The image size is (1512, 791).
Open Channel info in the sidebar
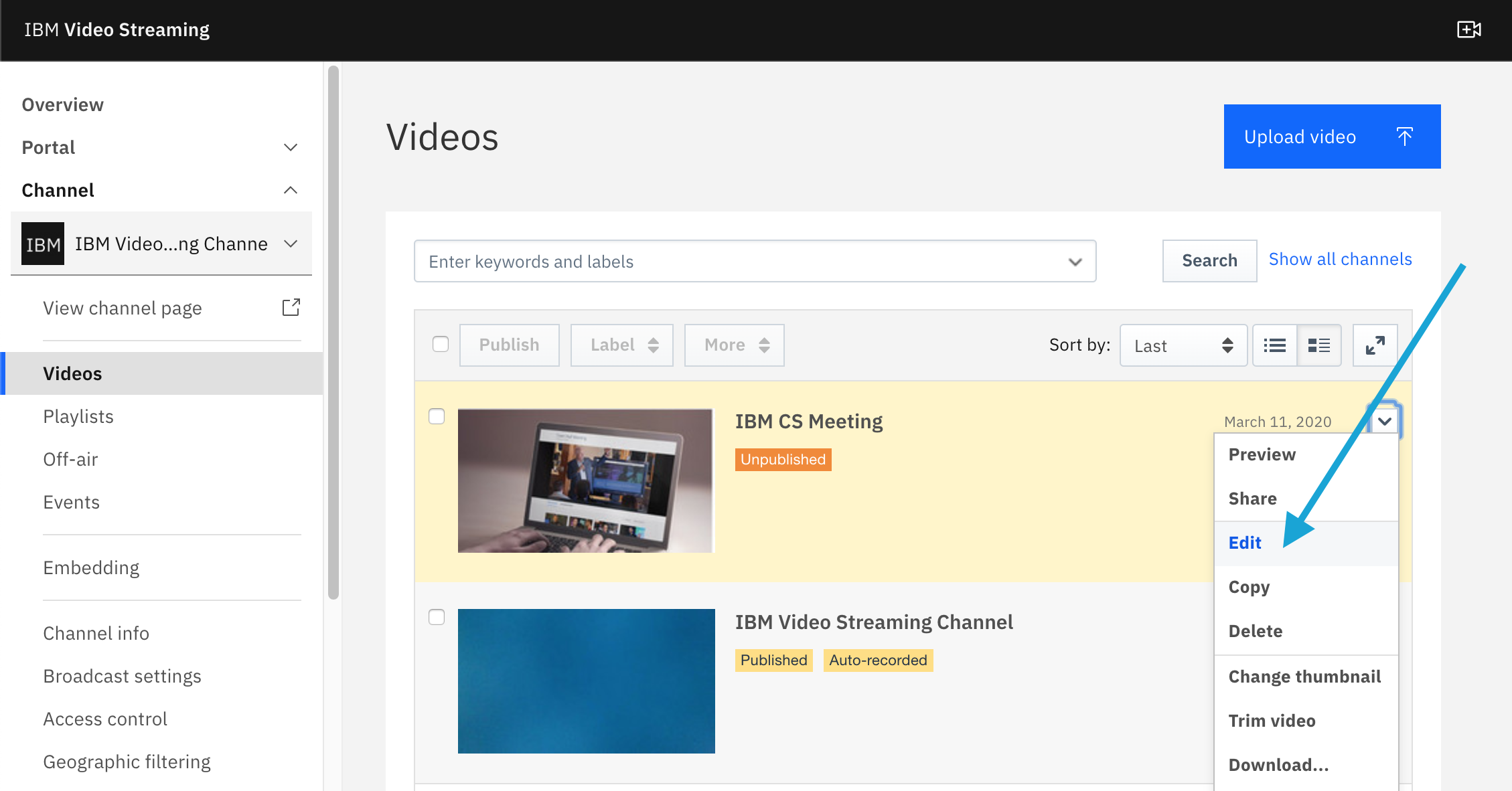[x=96, y=633]
